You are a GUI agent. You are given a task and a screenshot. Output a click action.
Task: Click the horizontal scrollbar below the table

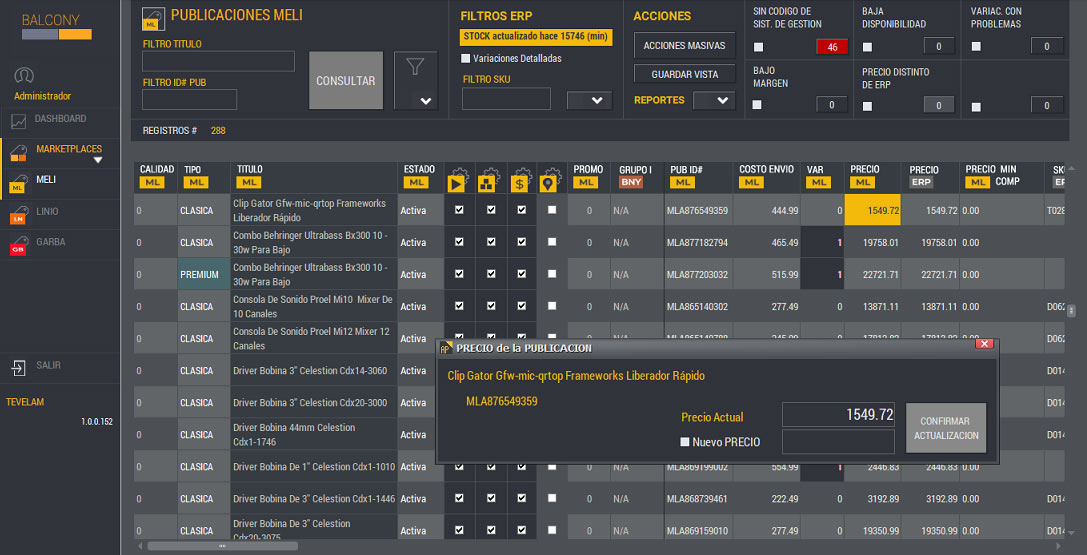pyautogui.click(x=222, y=546)
